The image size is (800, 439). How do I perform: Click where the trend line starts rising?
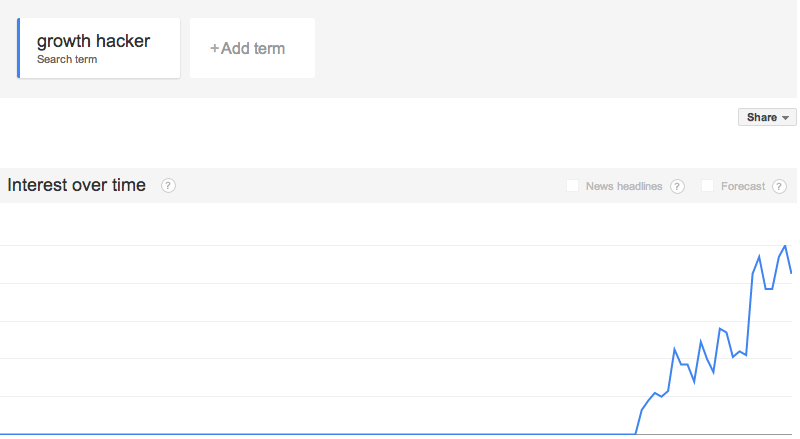635,433
